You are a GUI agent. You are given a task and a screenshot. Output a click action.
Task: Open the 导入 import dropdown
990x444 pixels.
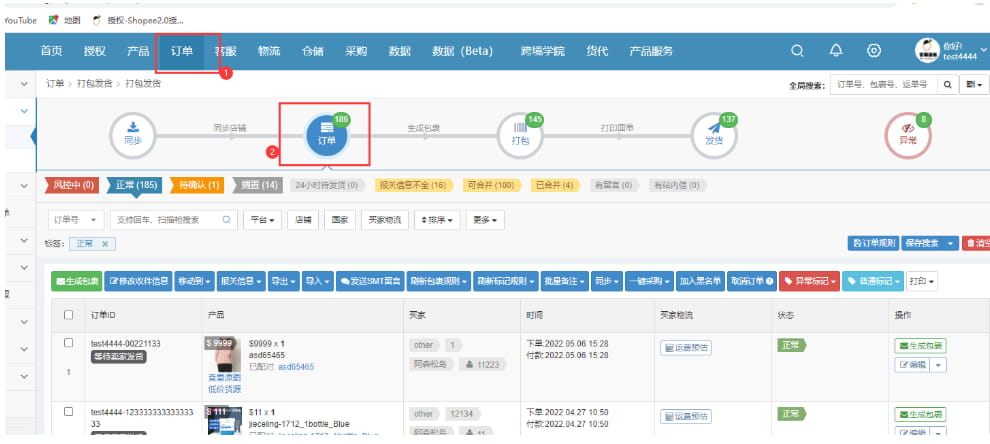318,282
